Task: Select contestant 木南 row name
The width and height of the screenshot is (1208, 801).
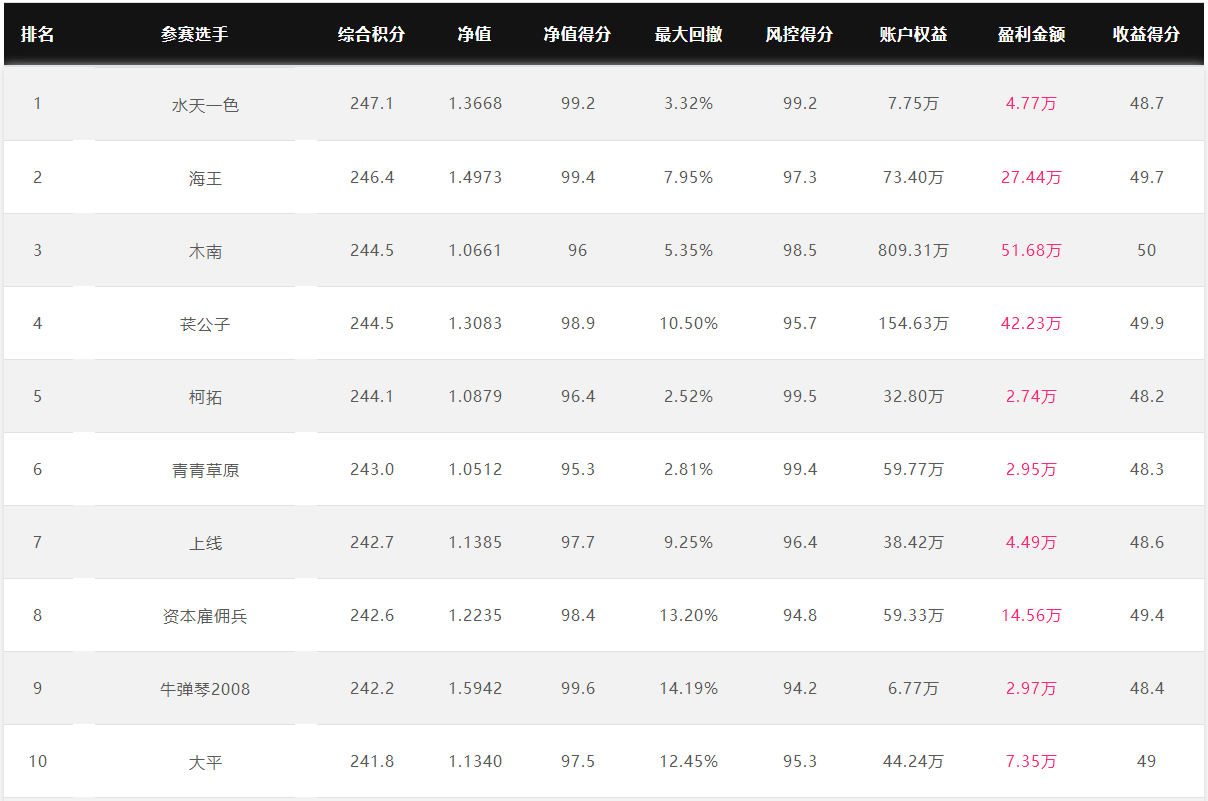Action: tap(205, 251)
